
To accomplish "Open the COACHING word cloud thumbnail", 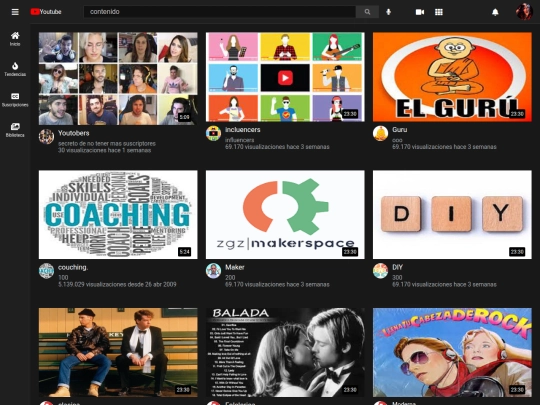I will point(118,215).
